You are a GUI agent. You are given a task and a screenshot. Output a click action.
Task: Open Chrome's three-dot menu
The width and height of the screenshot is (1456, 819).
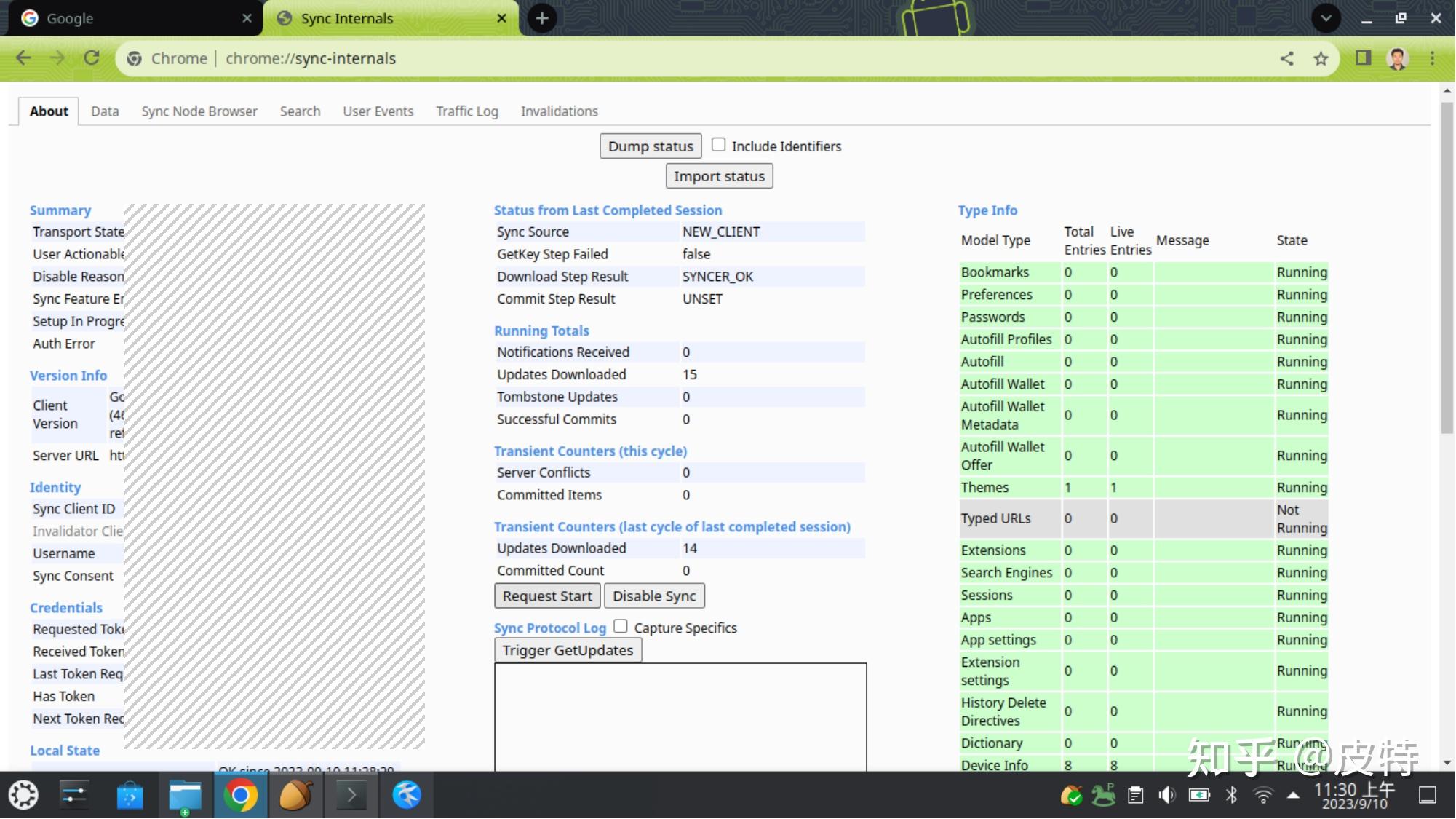click(1432, 58)
